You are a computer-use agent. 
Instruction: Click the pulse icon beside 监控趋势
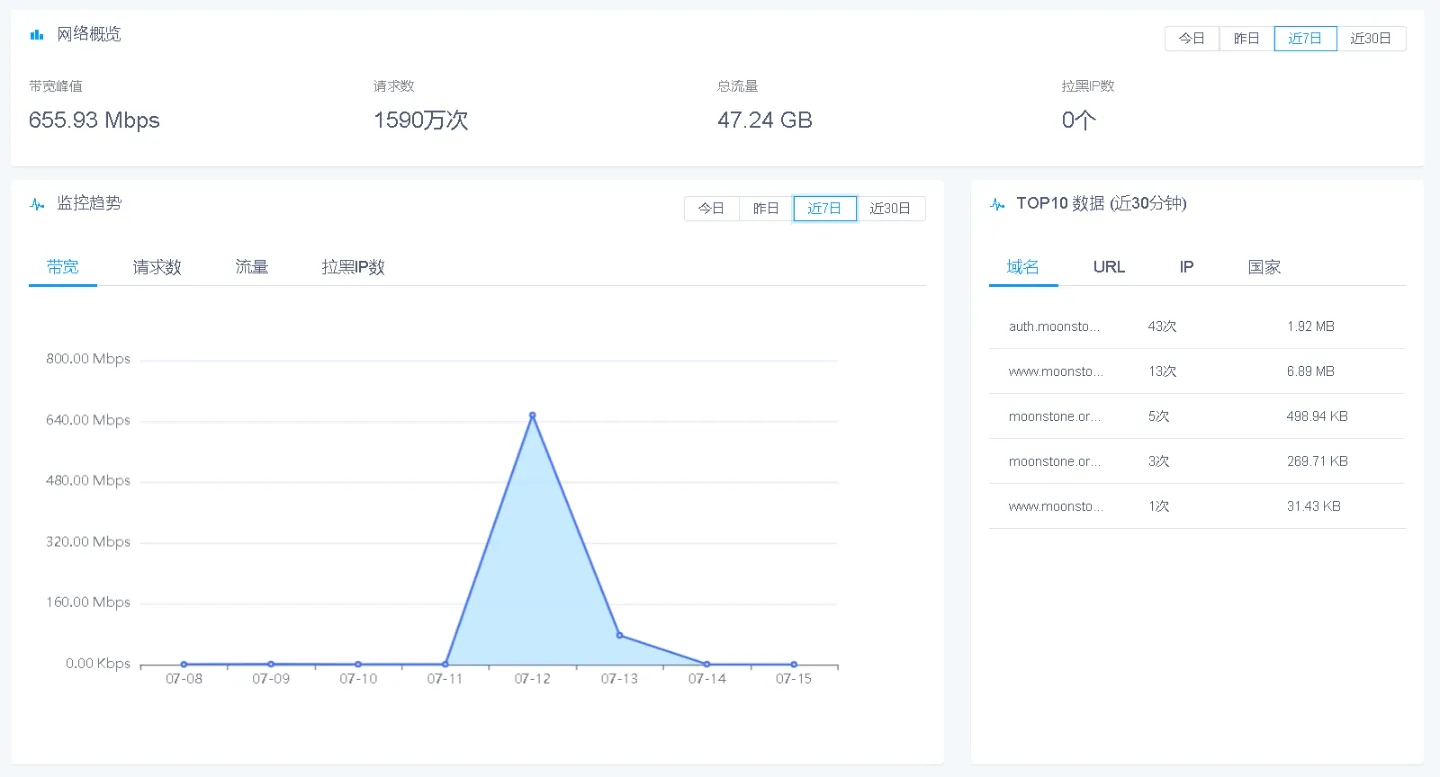click(x=37, y=204)
